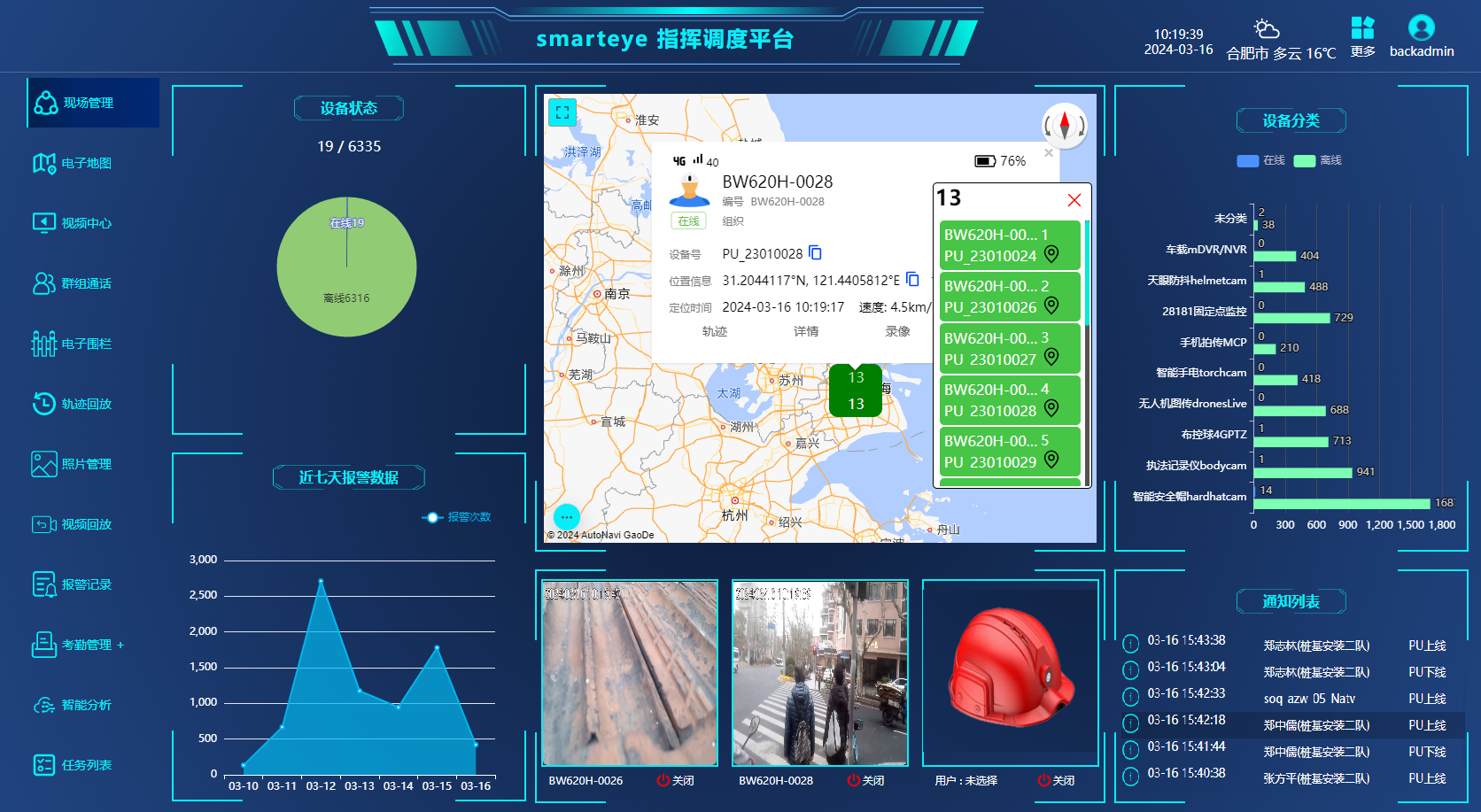Image resolution: width=1481 pixels, height=812 pixels.
Task: Locate PU_23010024 with its pin icon
Action: pyautogui.click(x=1051, y=255)
